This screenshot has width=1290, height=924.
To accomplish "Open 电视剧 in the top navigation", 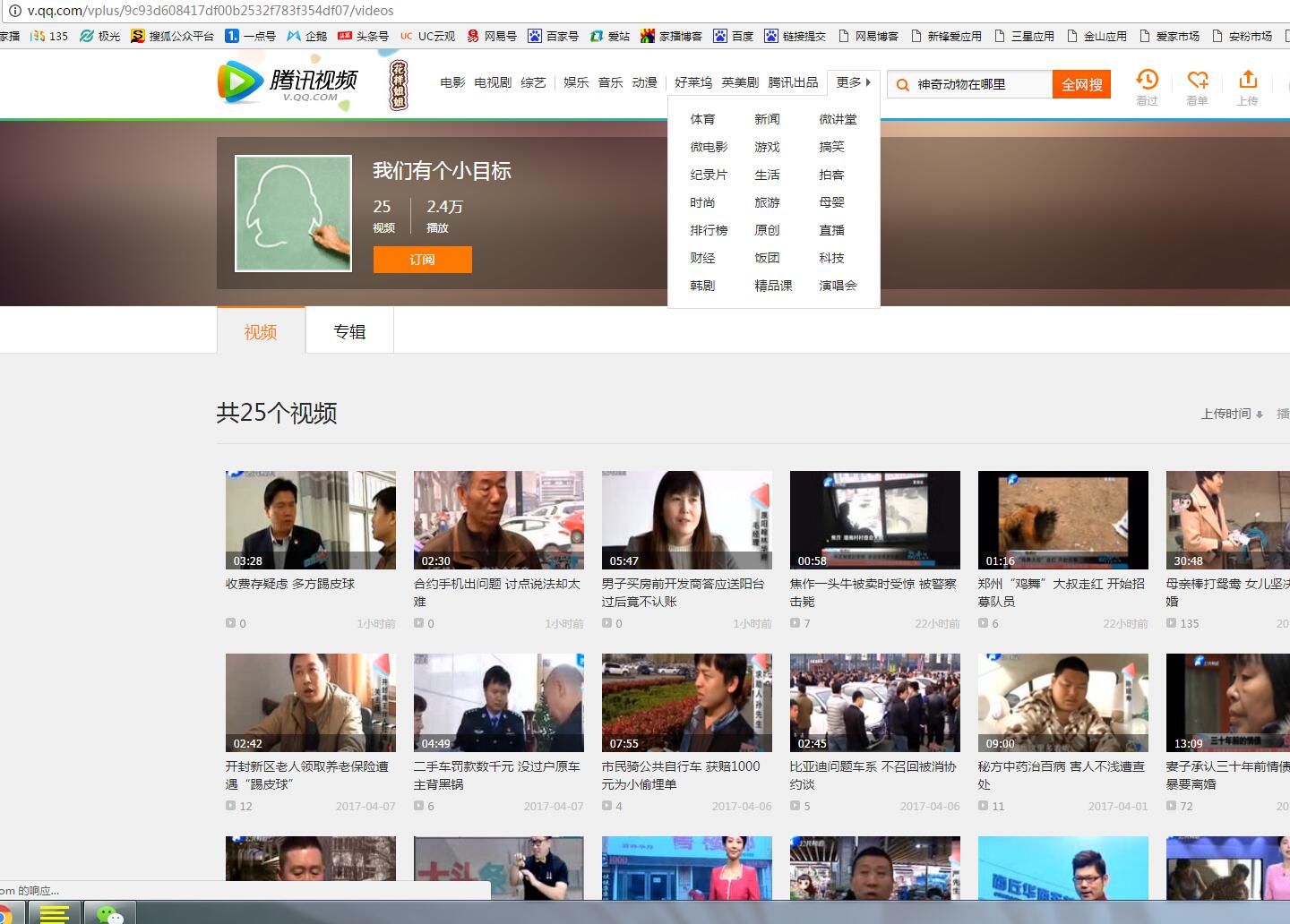I will coord(493,82).
